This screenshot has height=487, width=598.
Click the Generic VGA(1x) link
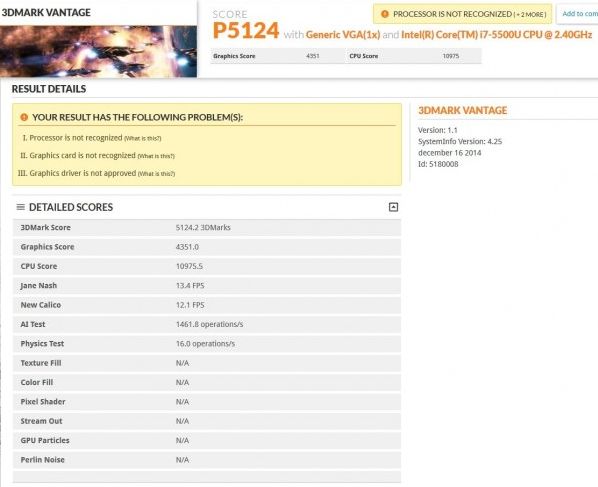coord(343,35)
